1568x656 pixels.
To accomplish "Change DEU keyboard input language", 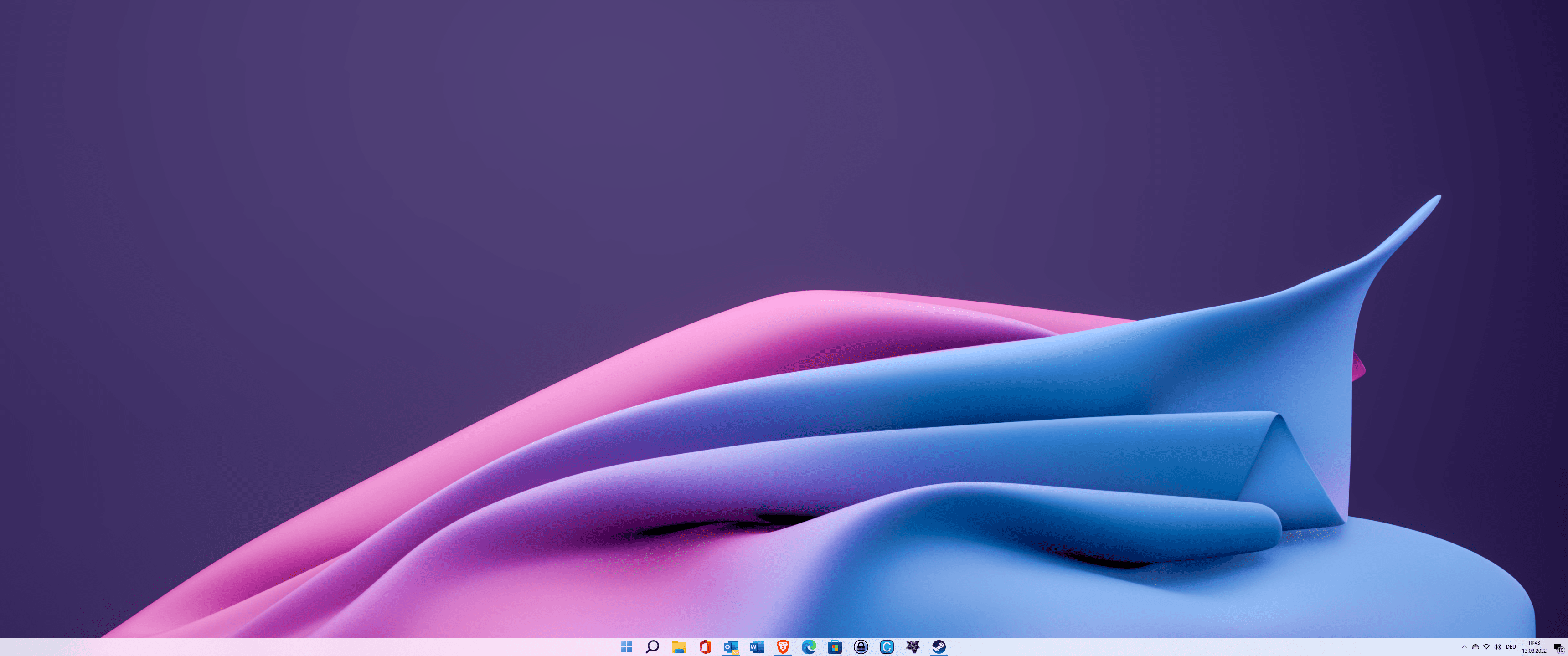I will point(1511,647).
